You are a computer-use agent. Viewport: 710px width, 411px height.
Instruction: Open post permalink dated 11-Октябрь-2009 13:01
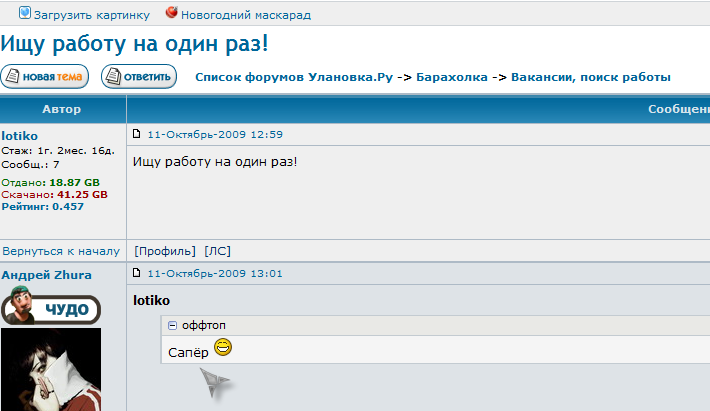click(x=215, y=273)
